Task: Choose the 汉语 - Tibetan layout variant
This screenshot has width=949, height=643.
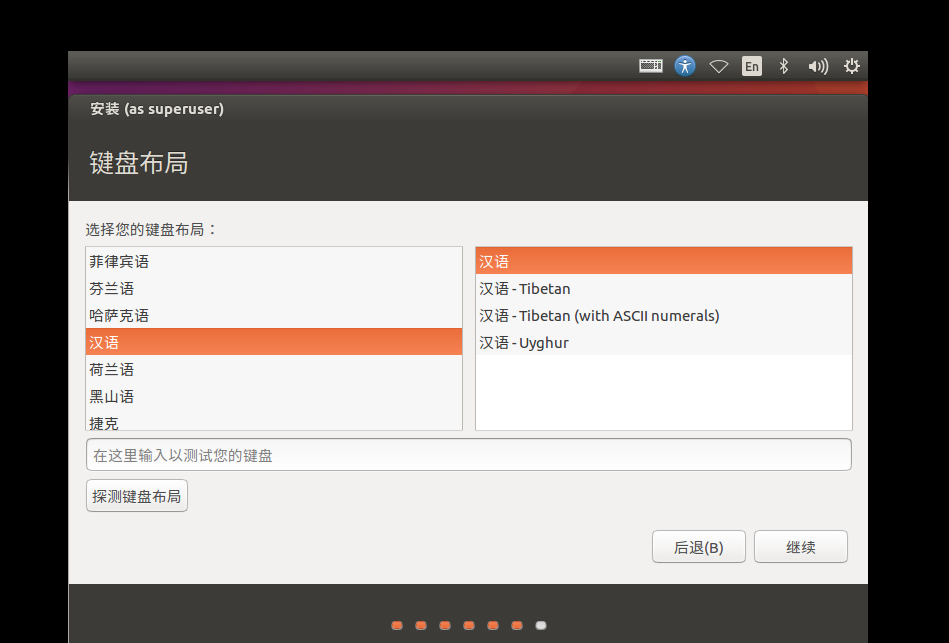Action: [664, 289]
